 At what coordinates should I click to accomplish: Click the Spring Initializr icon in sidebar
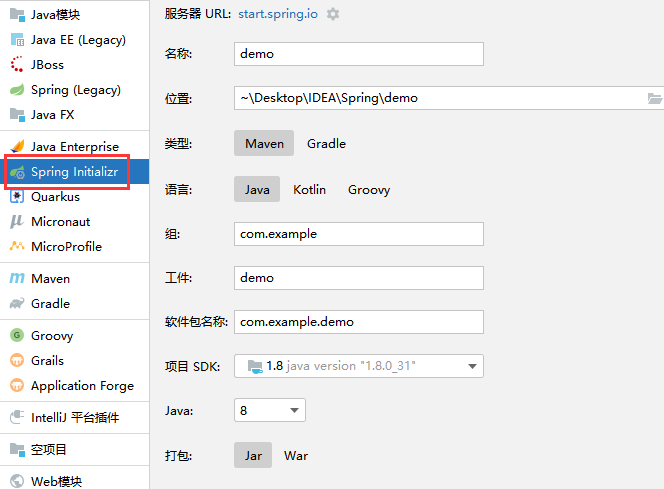17,172
